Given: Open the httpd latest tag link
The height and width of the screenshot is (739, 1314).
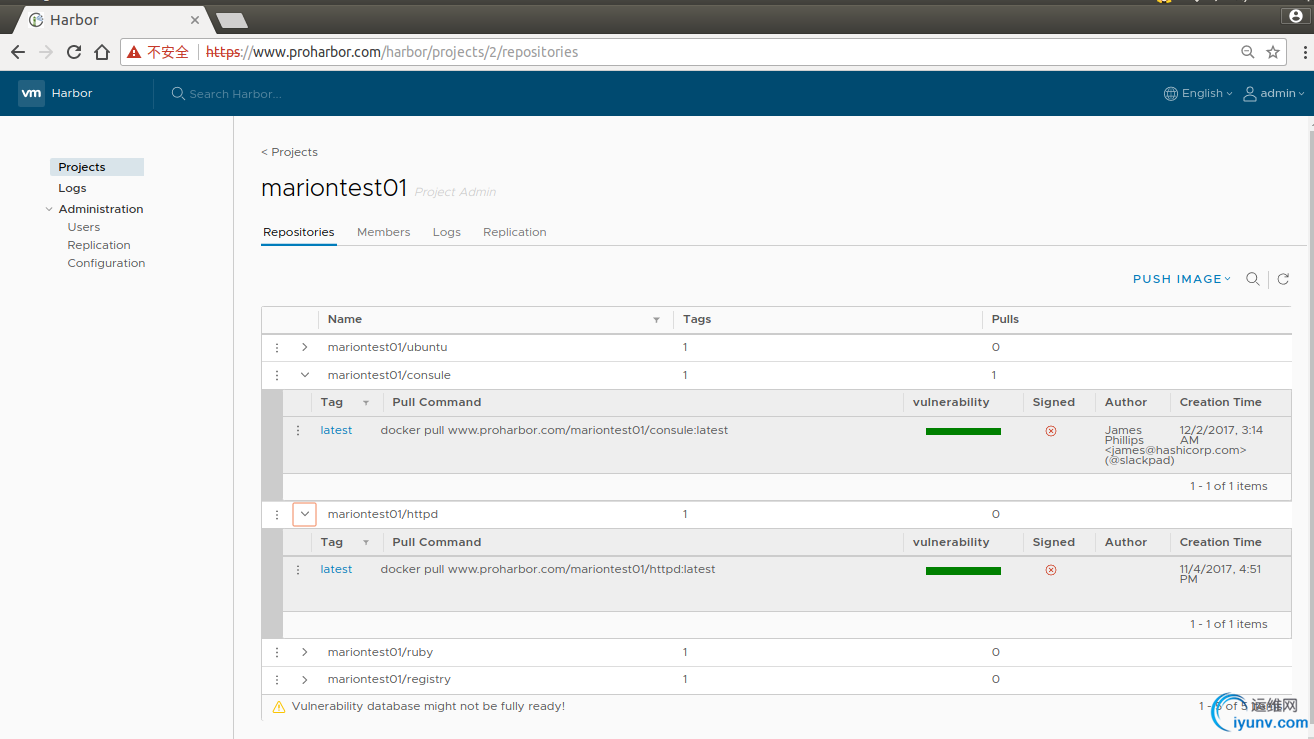Looking at the screenshot, I should pyautogui.click(x=336, y=569).
